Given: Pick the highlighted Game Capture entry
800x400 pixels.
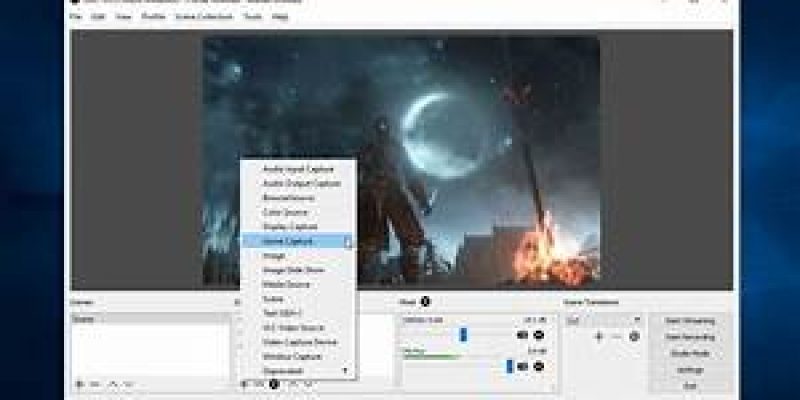Looking at the screenshot, I should point(297,240).
